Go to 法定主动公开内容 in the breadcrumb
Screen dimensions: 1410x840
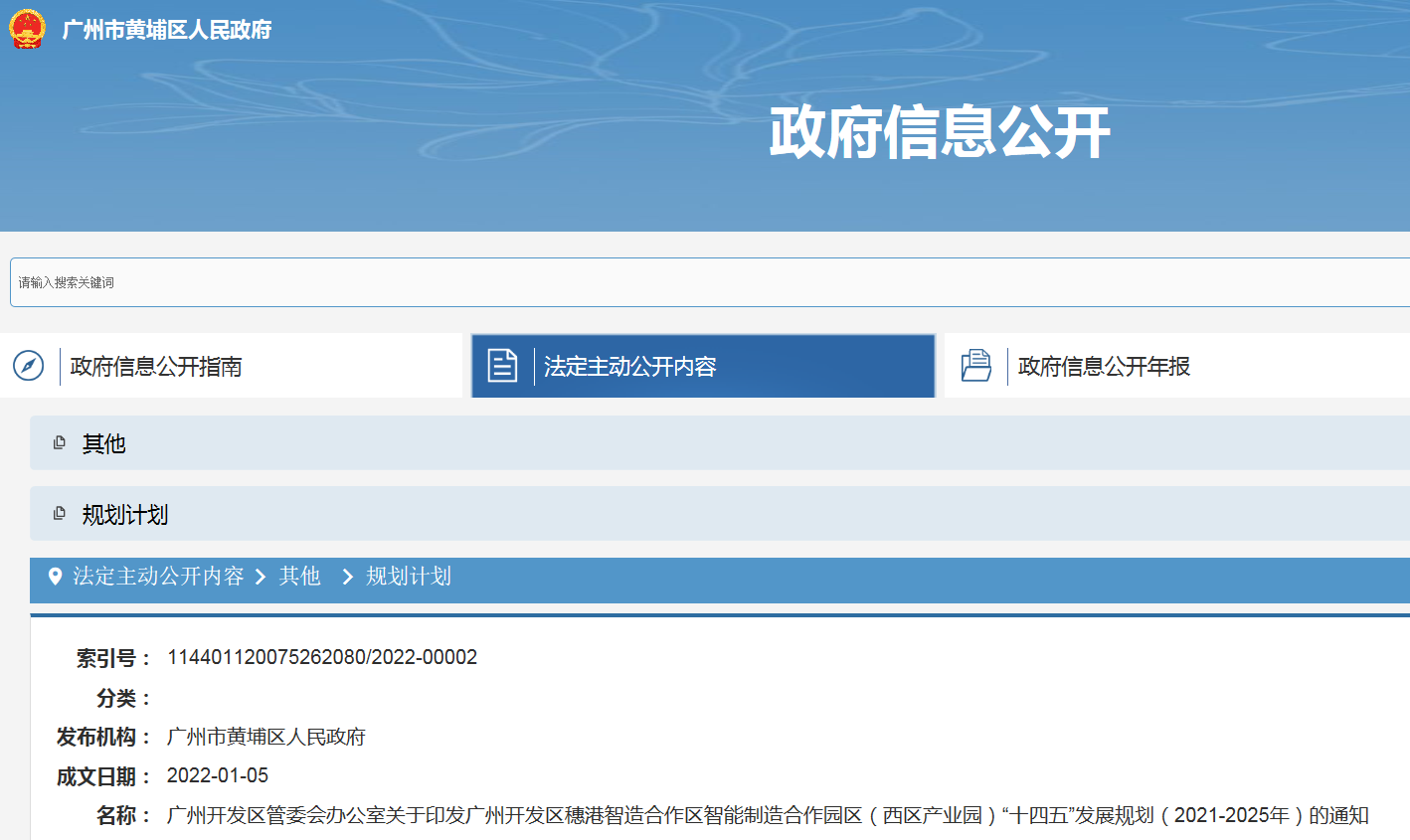158,577
